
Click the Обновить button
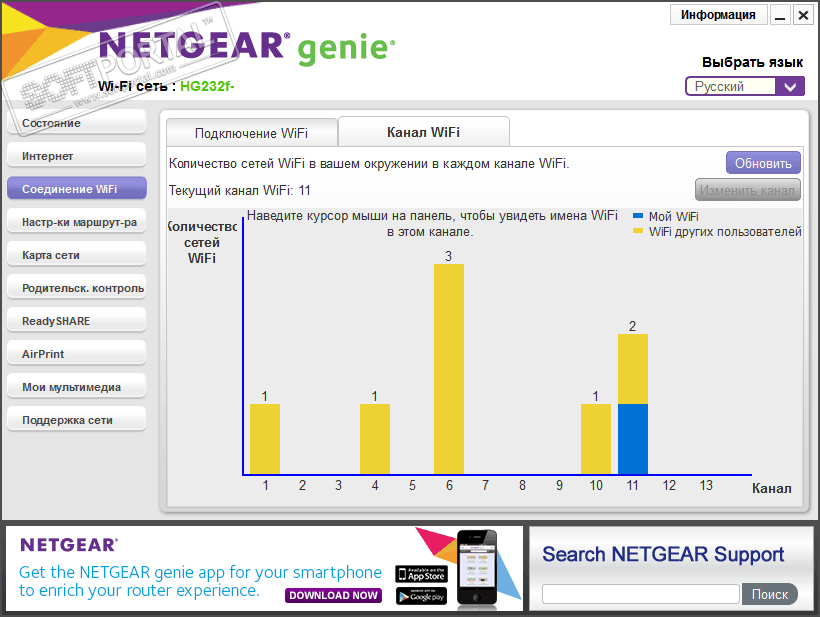763,163
